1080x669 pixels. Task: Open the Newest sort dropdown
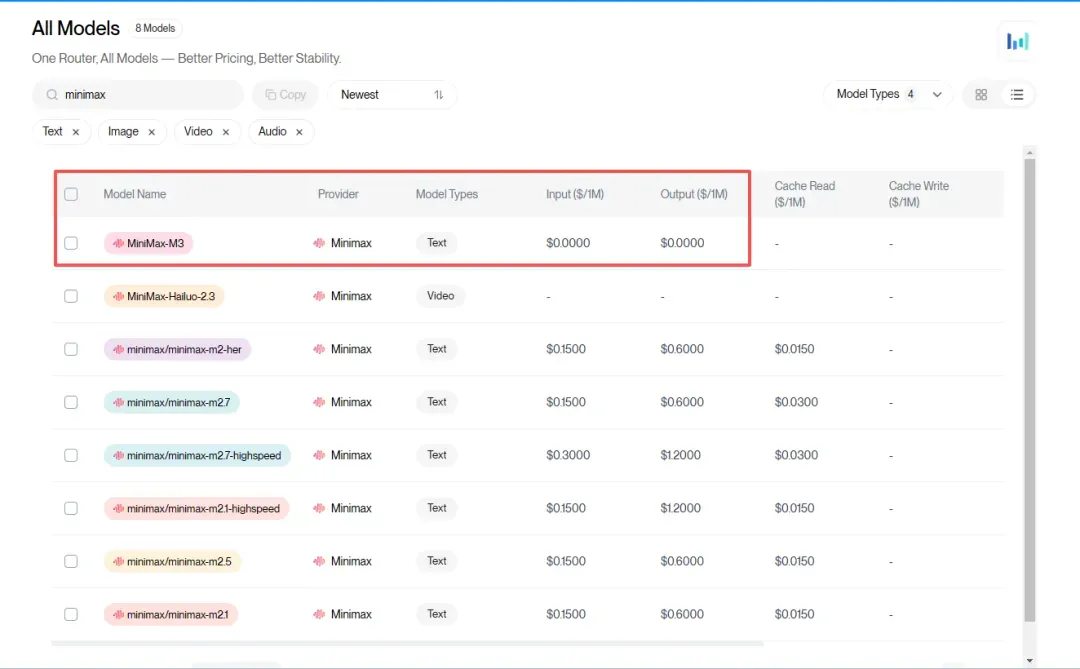391,95
